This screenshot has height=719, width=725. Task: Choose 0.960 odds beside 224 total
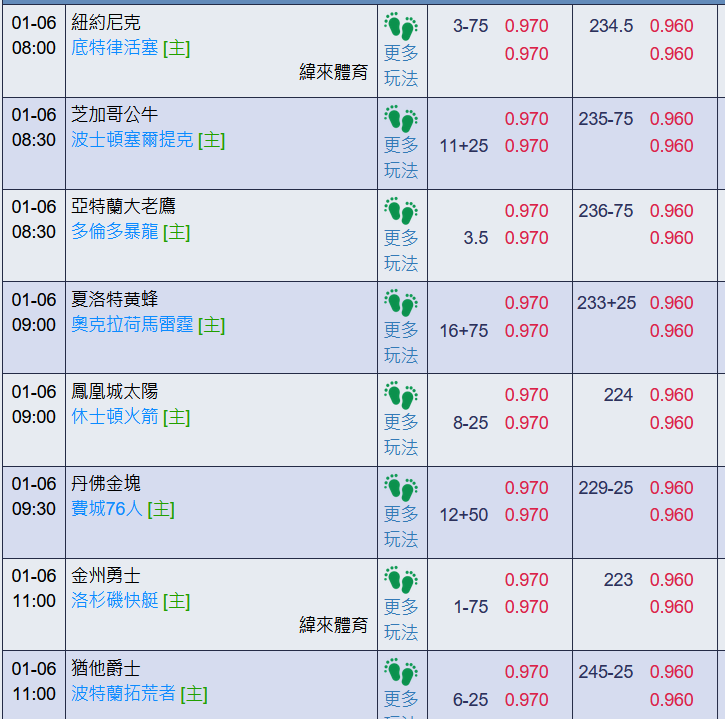(x=671, y=395)
